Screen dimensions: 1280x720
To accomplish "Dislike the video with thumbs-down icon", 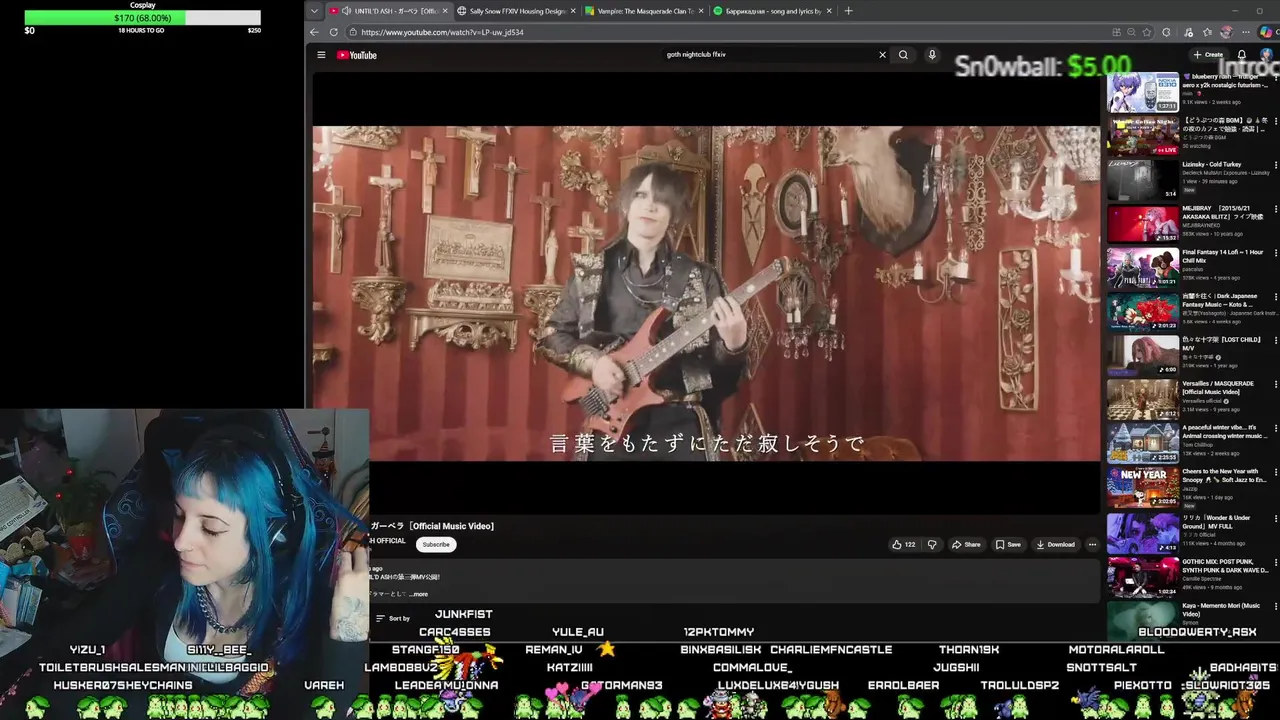I will (x=932, y=545).
